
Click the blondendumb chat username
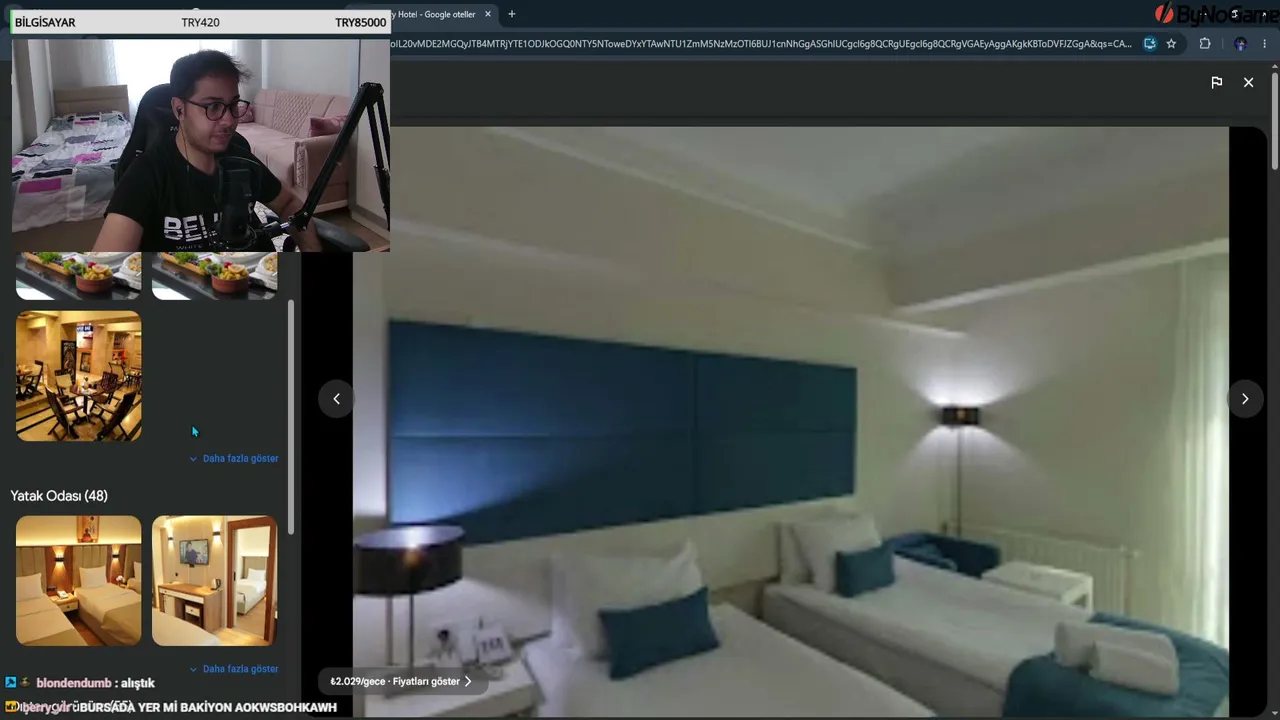[x=76, y=683]
